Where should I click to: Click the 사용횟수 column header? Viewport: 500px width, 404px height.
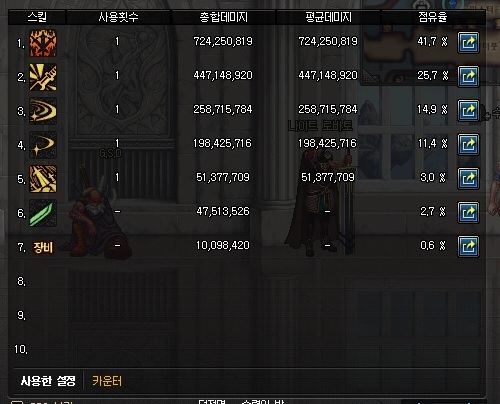(118, 17)
